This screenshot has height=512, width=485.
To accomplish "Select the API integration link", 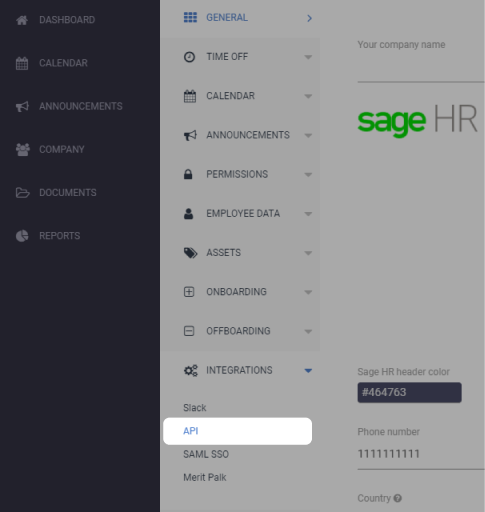I will [238, 431].
